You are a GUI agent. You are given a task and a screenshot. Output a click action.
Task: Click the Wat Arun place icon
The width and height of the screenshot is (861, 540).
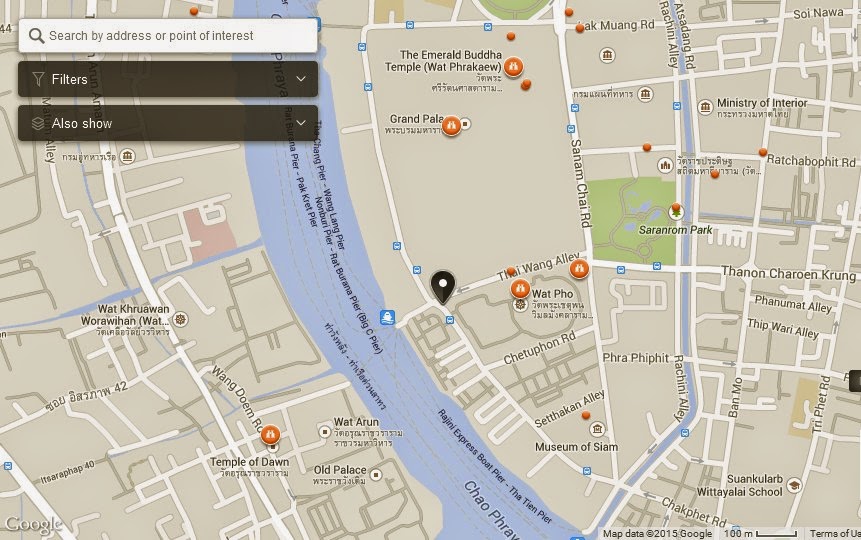click(x=325, y=432)
